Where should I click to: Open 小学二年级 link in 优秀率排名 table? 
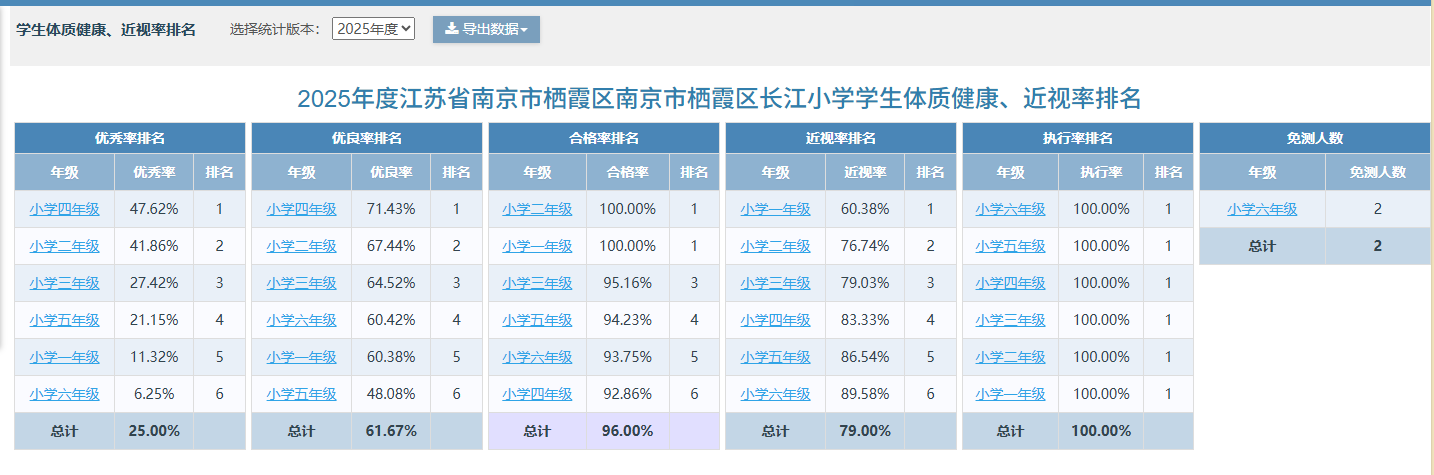click(x=65, y=247)
